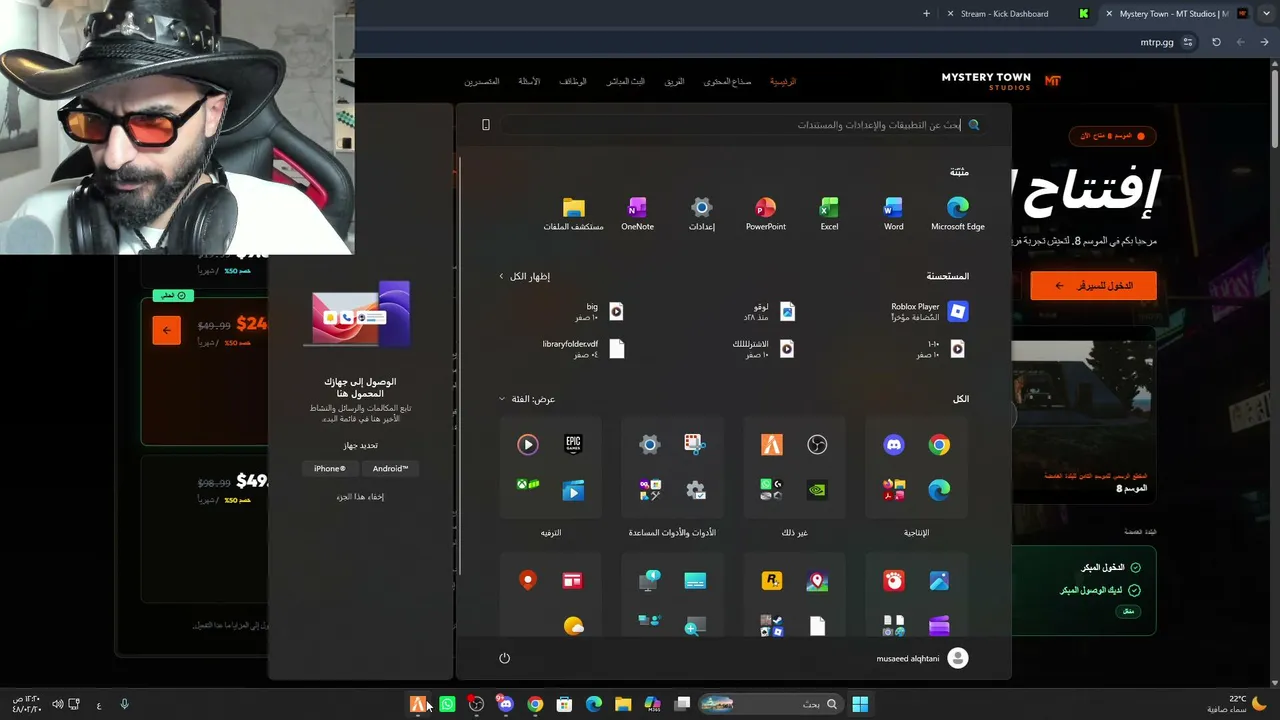The width and height of the screenshot is (1280, 720).
Task: Open Microsoft Edge on taskbar
Action: pyautogui.click(x=593, y=704)
